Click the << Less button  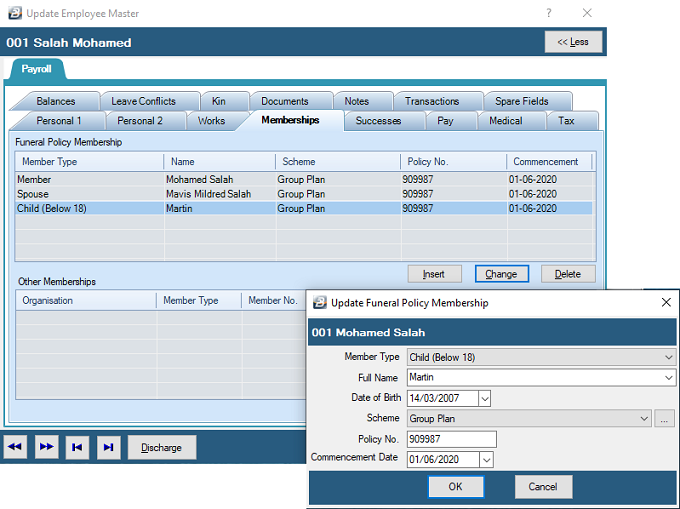click(573, 42)
